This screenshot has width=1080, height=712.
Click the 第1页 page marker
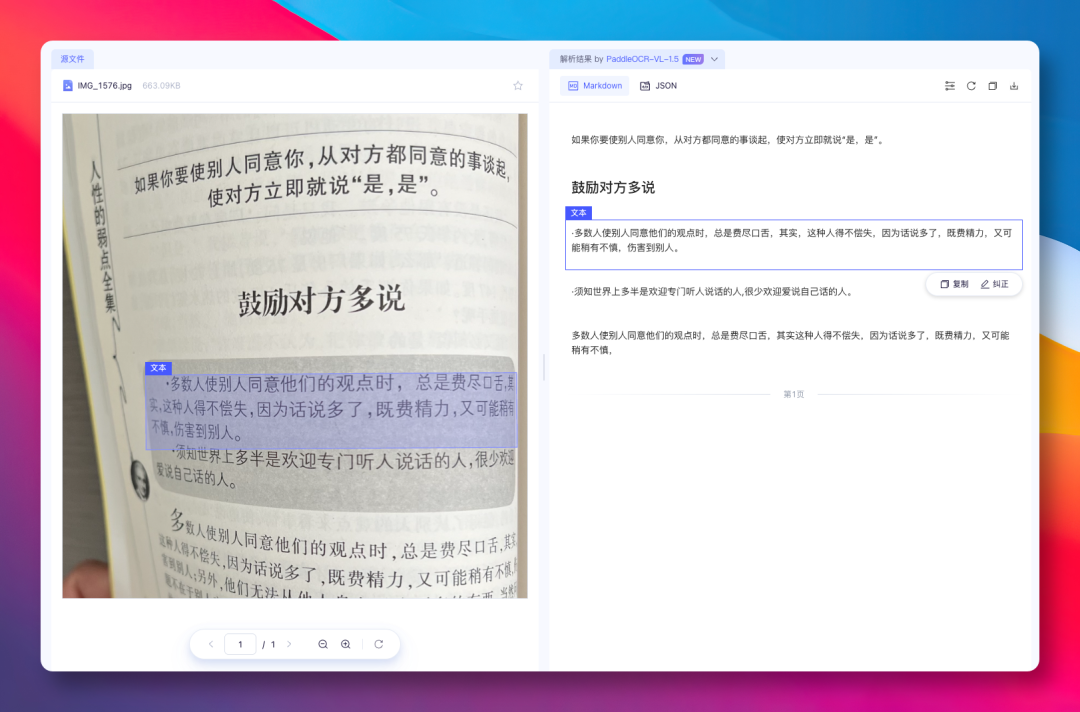click(x=793, y=395)
